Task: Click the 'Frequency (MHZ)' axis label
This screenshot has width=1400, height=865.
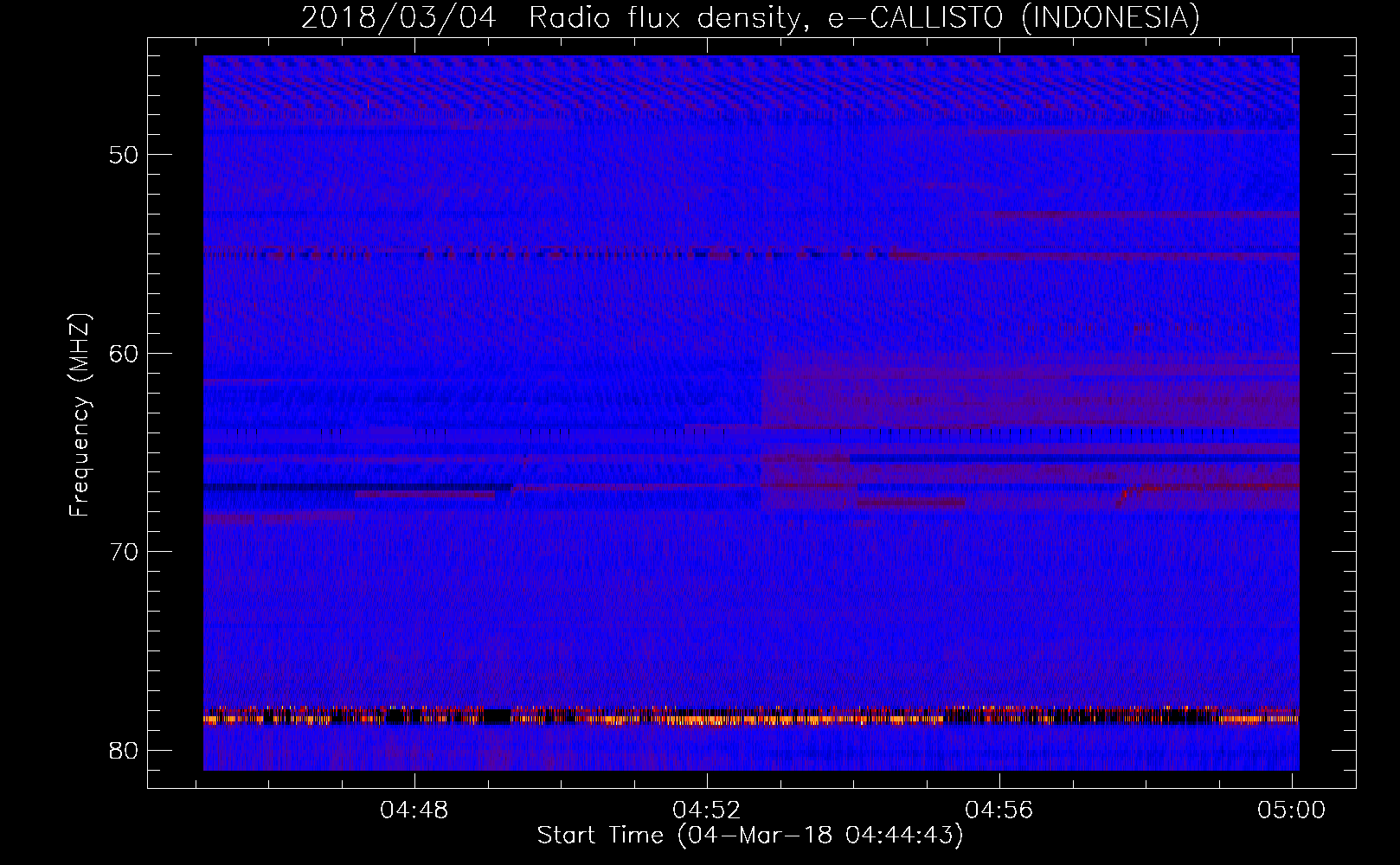Action: coord(80,415)
